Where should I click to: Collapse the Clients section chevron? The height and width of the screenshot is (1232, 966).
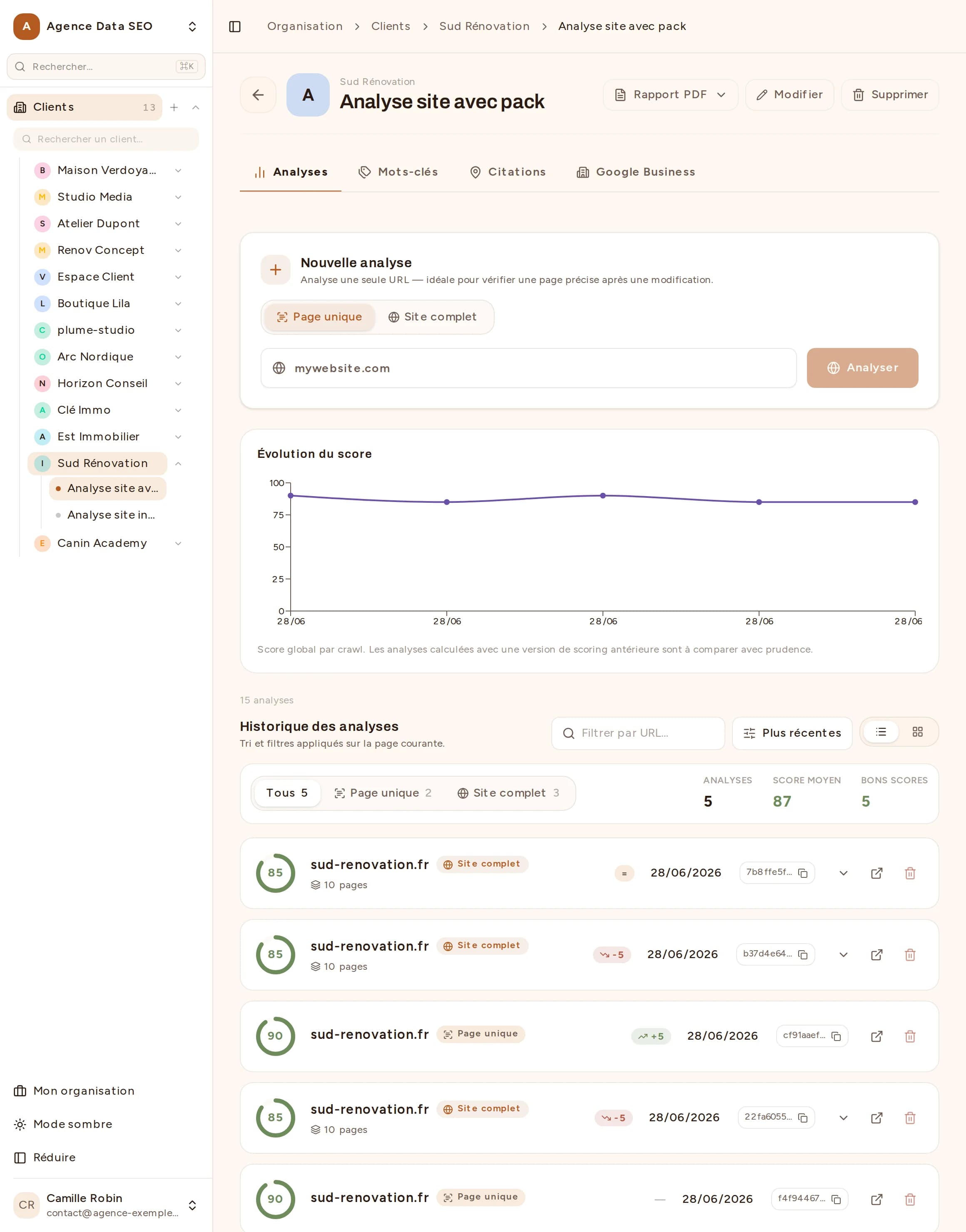pos(196,107)
